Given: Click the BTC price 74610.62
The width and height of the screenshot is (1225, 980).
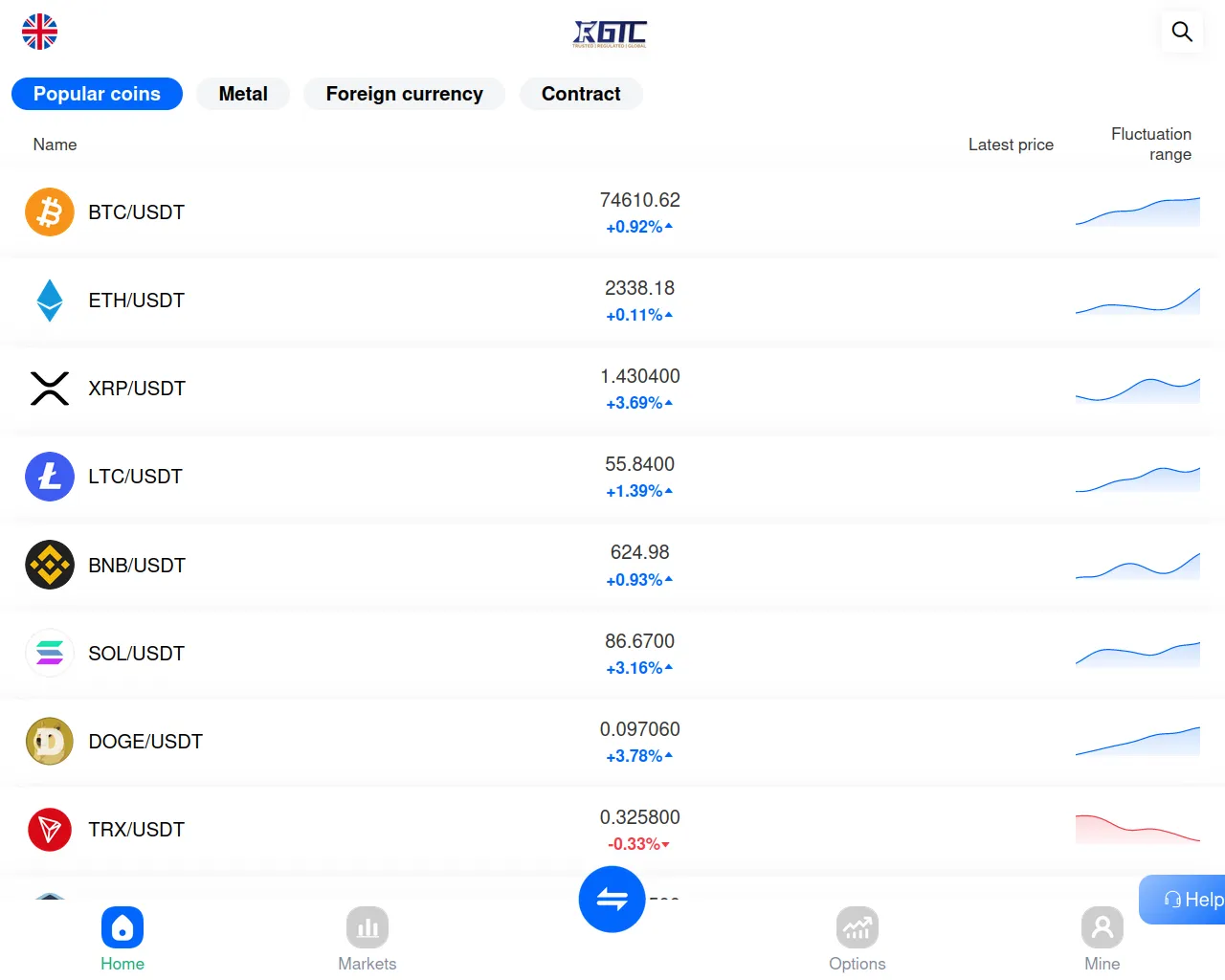Looking at the screenshot, I should tap(640, 200).
